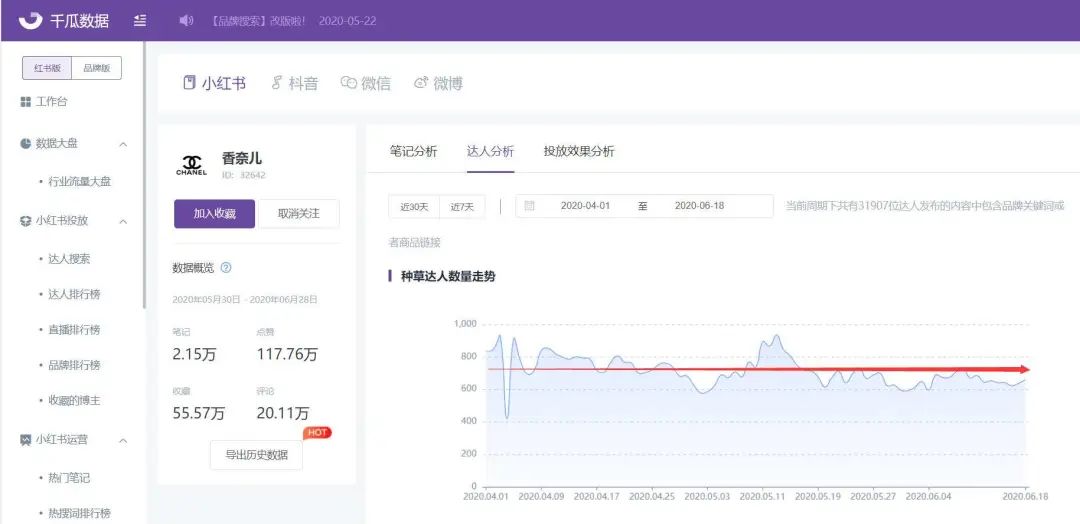Click the 导出历史数据 button
Viewport: 1080px width, 524px height.
pos(256,454)
